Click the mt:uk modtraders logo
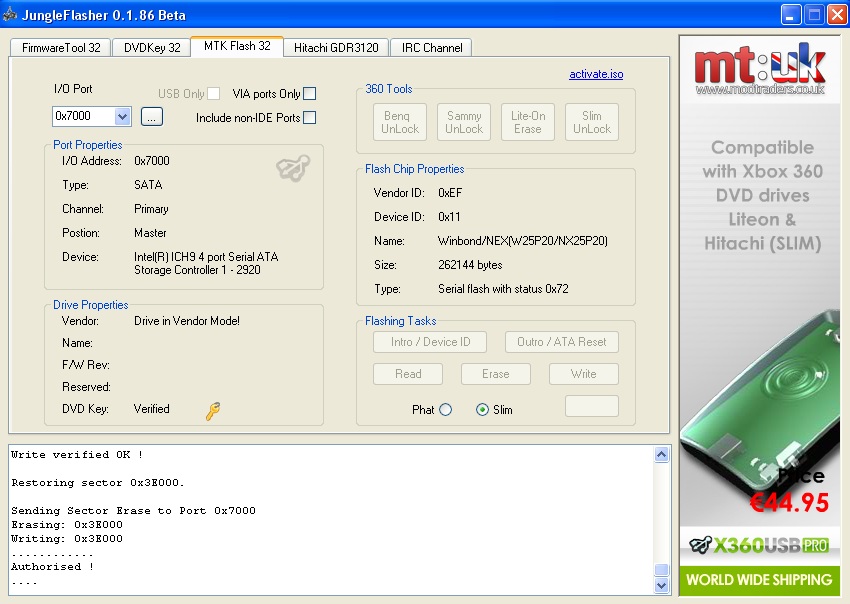 point(760,72)
